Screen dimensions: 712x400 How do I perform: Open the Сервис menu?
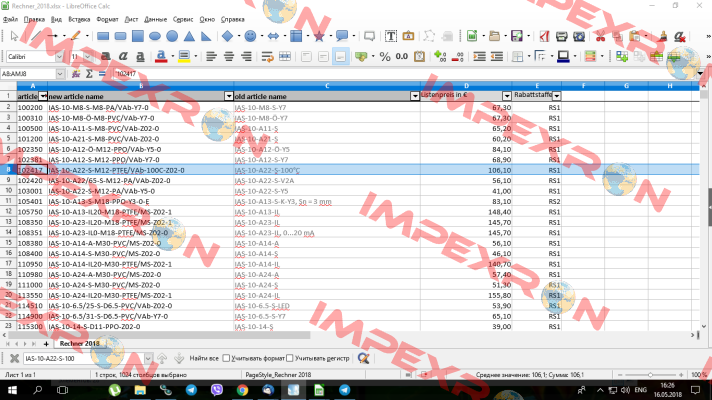coord(183,19)
